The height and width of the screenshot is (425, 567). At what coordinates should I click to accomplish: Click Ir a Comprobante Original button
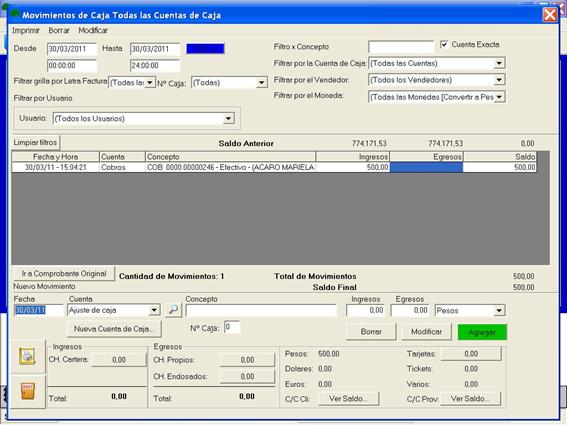pyautogui.click(x=64, y=274)
